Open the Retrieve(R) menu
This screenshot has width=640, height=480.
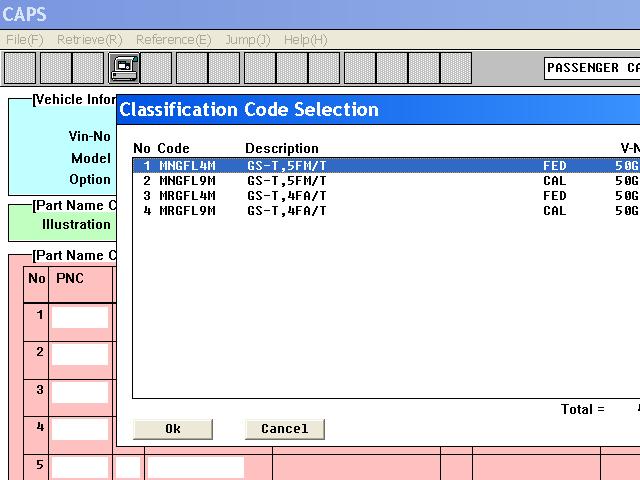[x=90, y=40]
